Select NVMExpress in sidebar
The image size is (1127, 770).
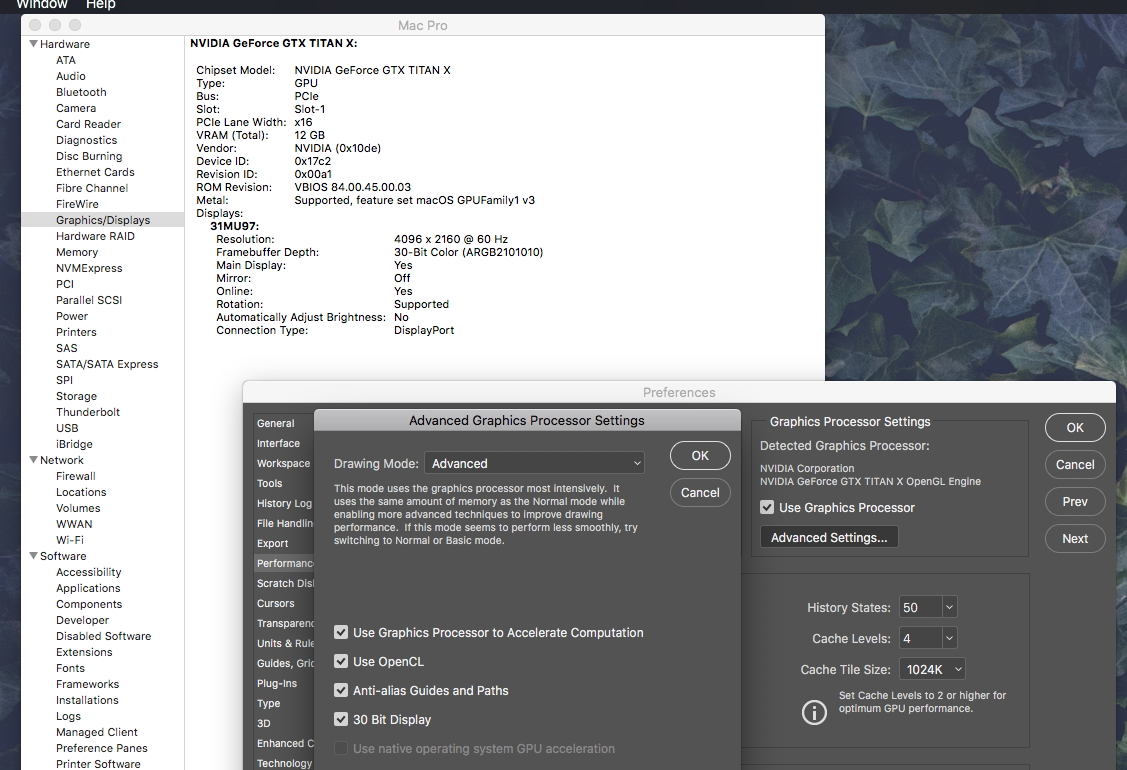tap(89, 268)
